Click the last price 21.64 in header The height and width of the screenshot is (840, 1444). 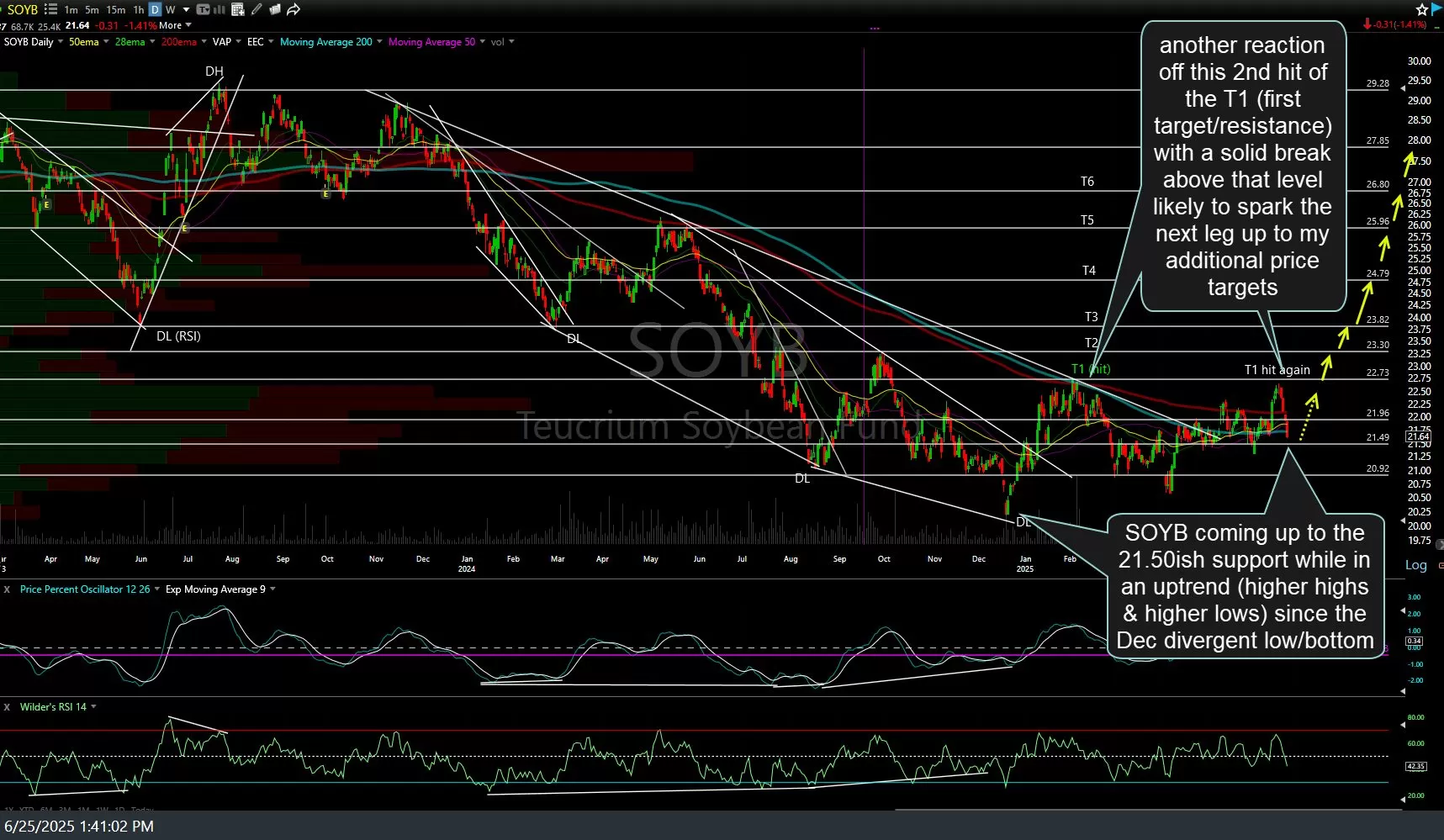tap(77, 25)
